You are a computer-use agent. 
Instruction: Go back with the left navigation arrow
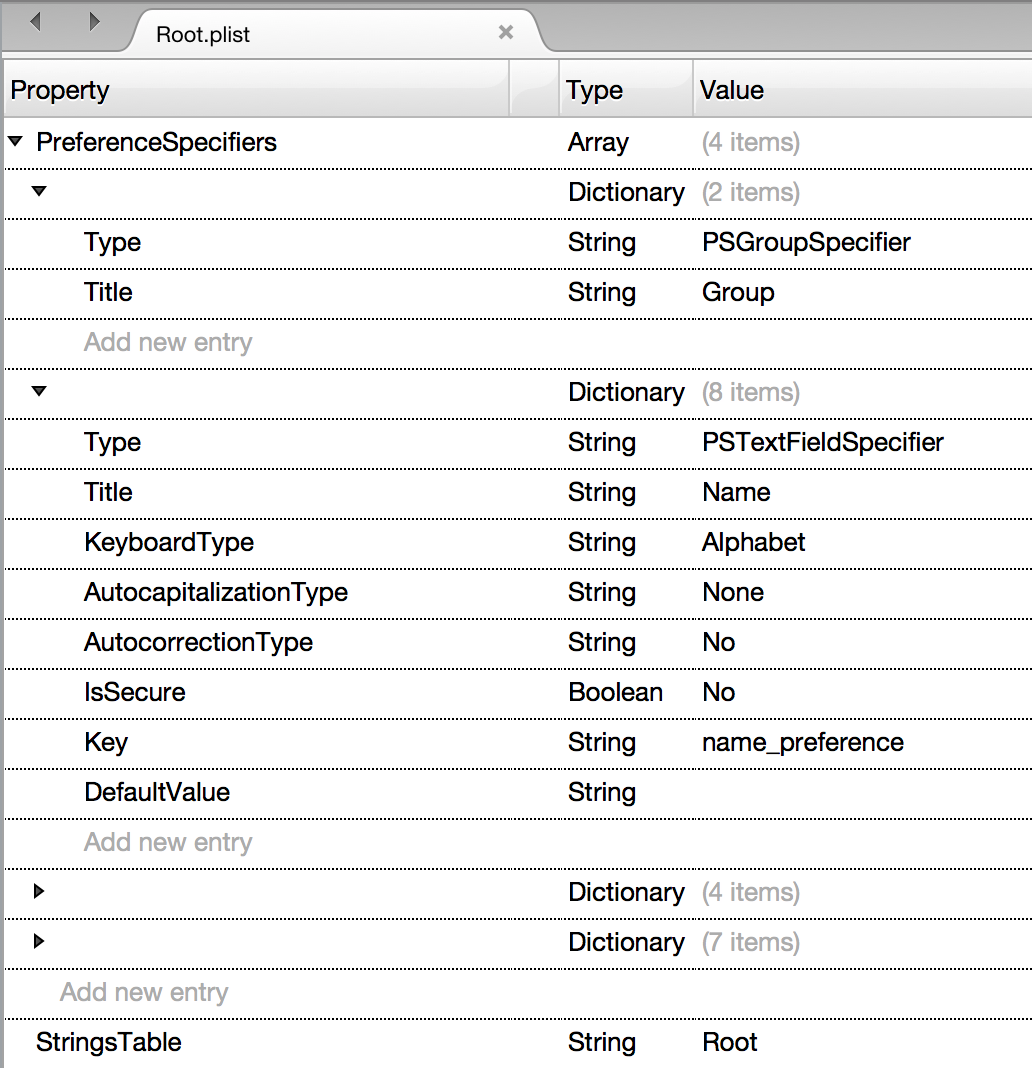click(x=35, y=22)
